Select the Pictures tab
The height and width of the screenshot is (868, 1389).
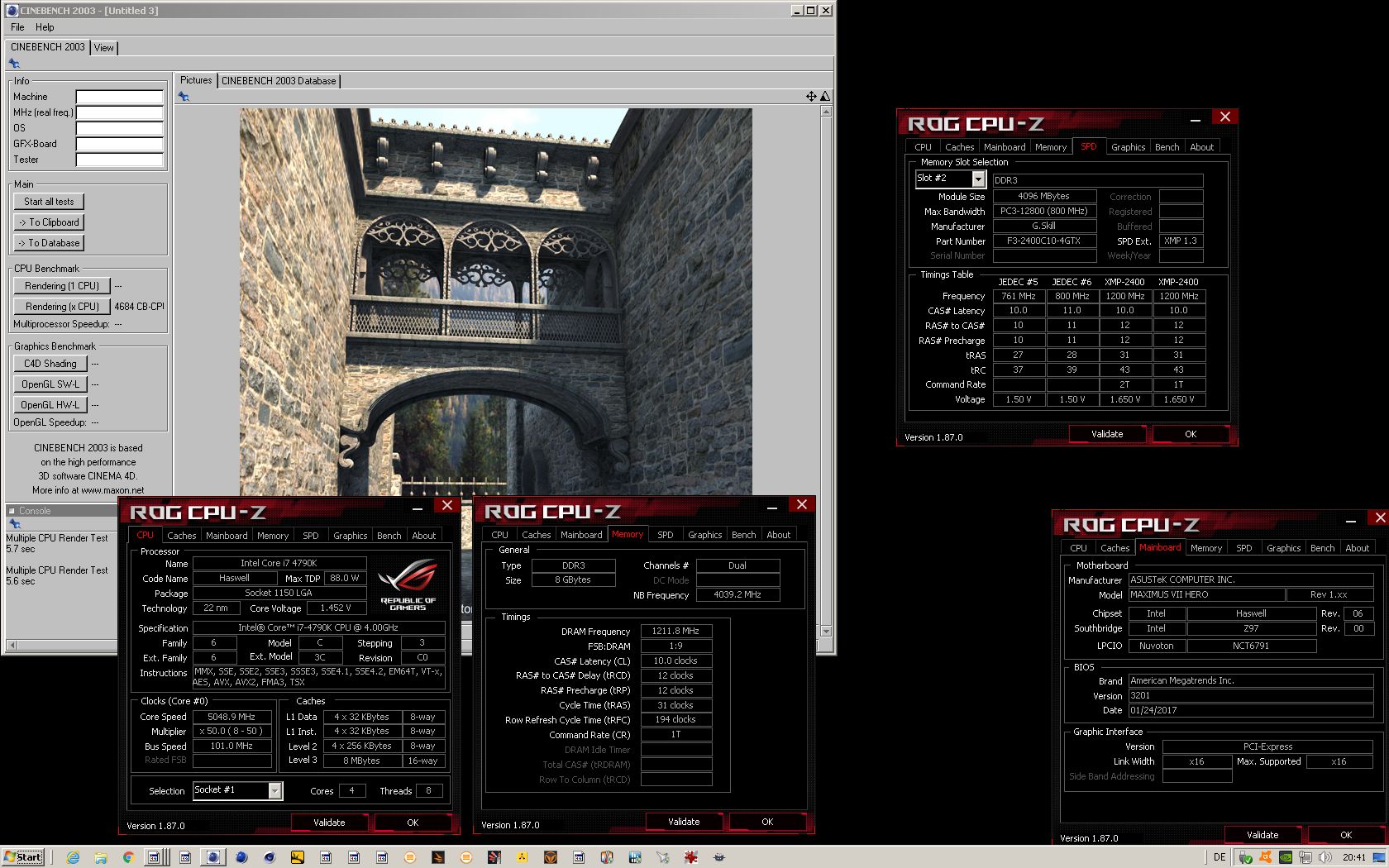pyautogui.click(x=196, y=80)
